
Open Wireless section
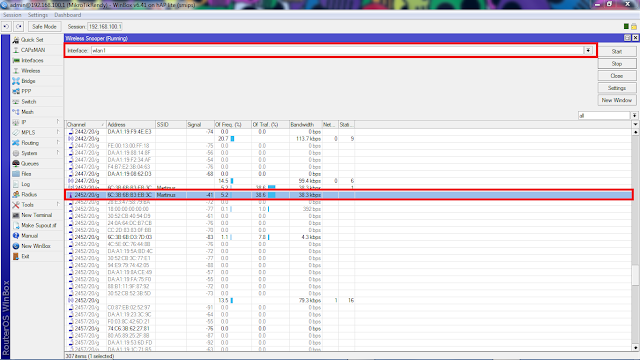(31, 71)
